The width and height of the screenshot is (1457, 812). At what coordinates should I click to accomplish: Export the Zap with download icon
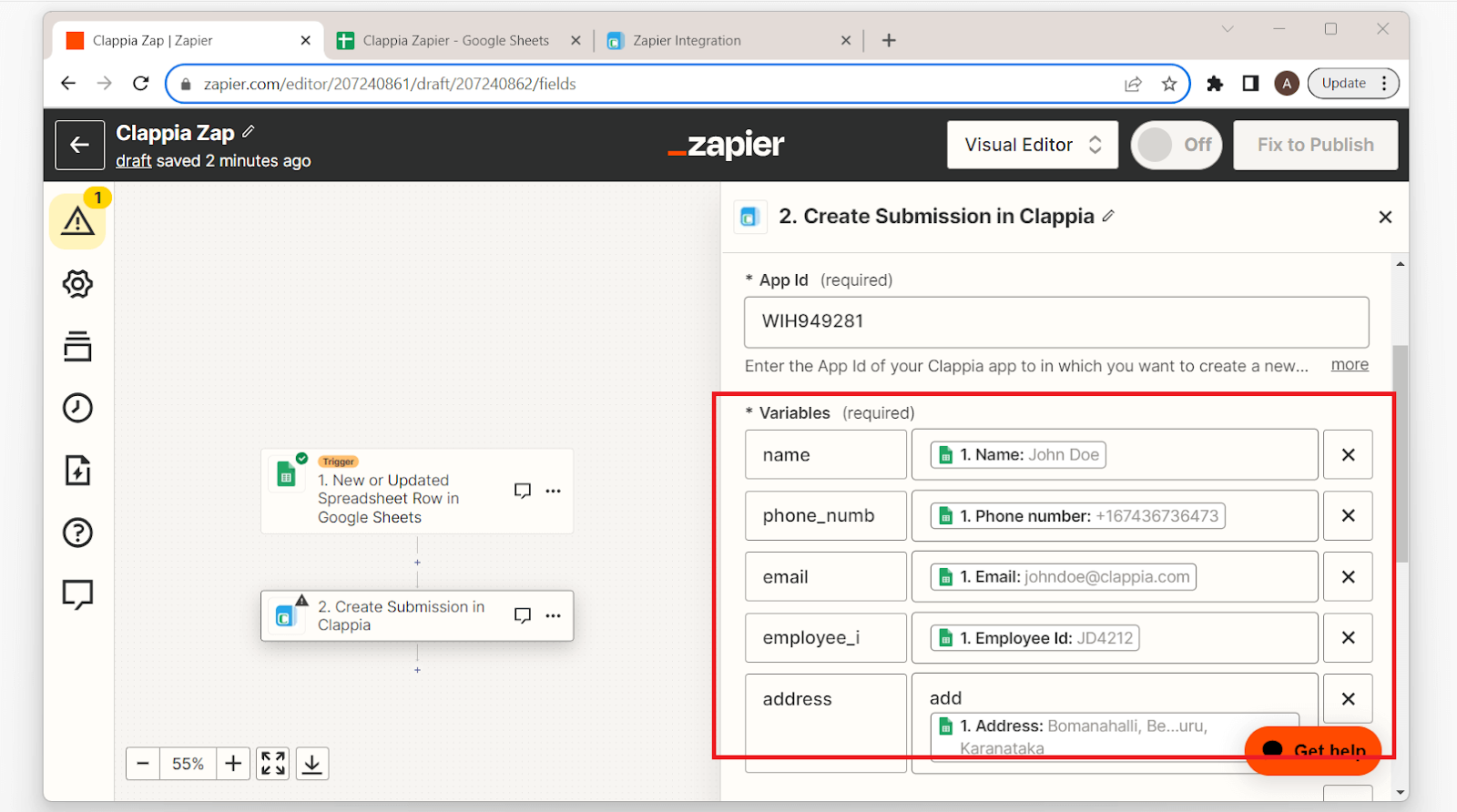pos(312,764)
